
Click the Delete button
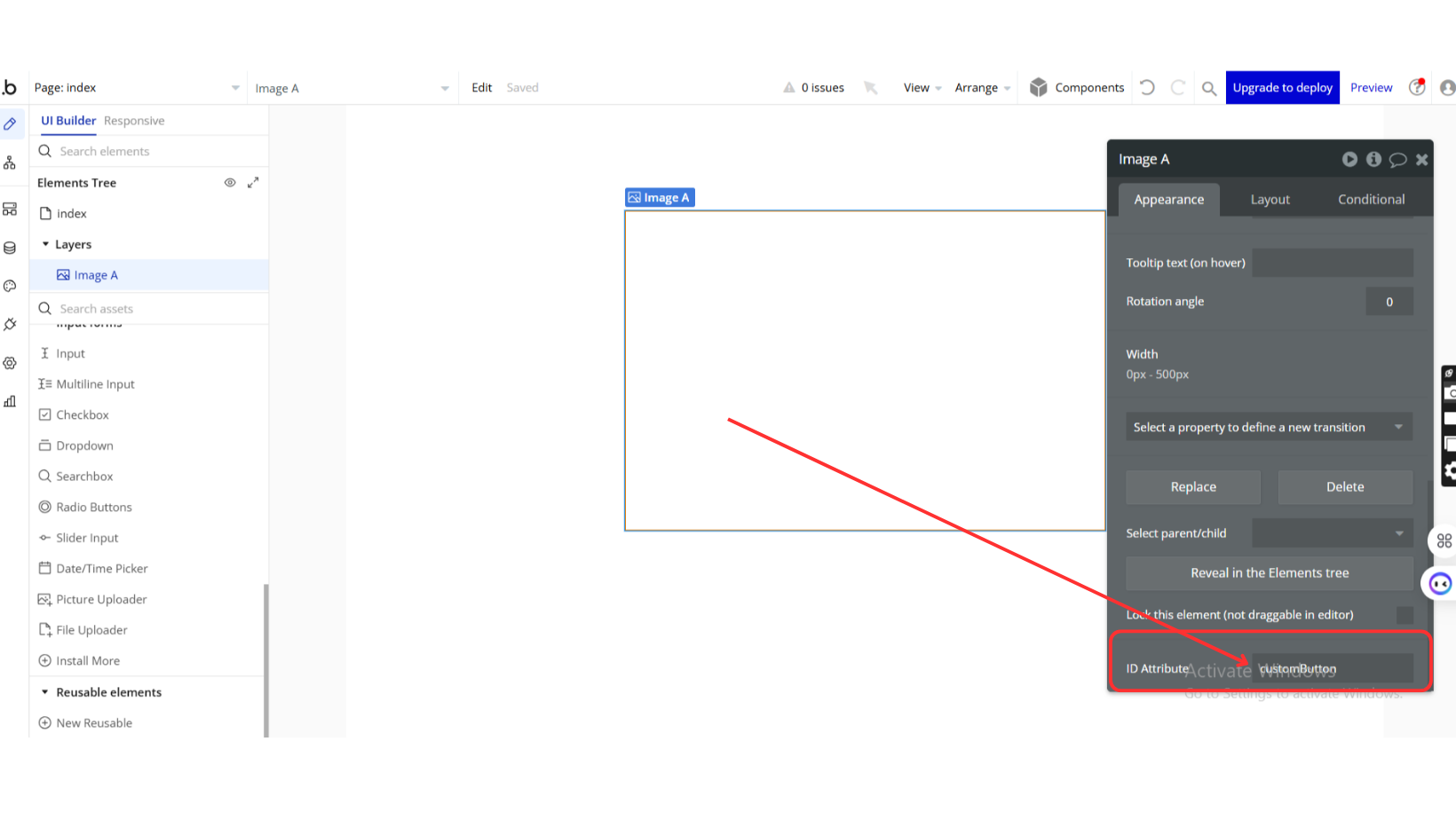click(1345, 487)
